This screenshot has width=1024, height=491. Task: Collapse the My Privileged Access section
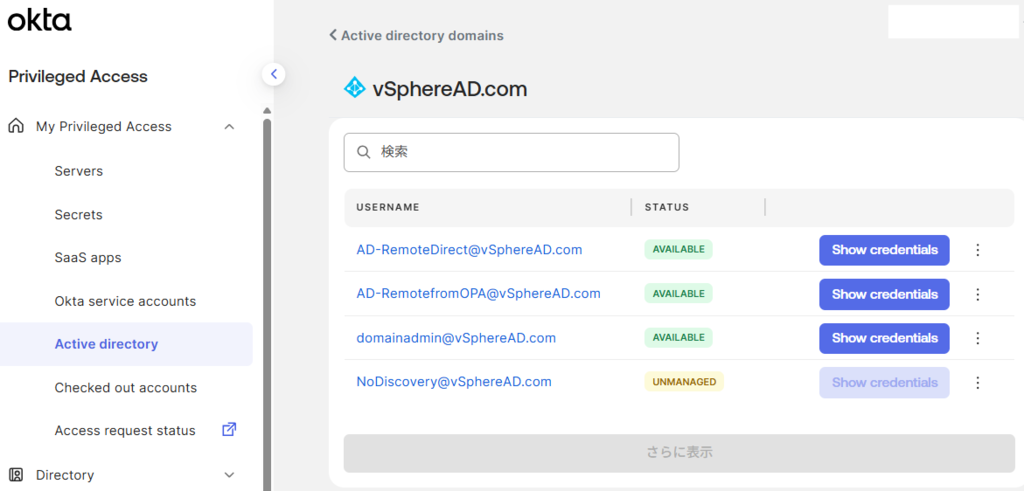point(229,127)
